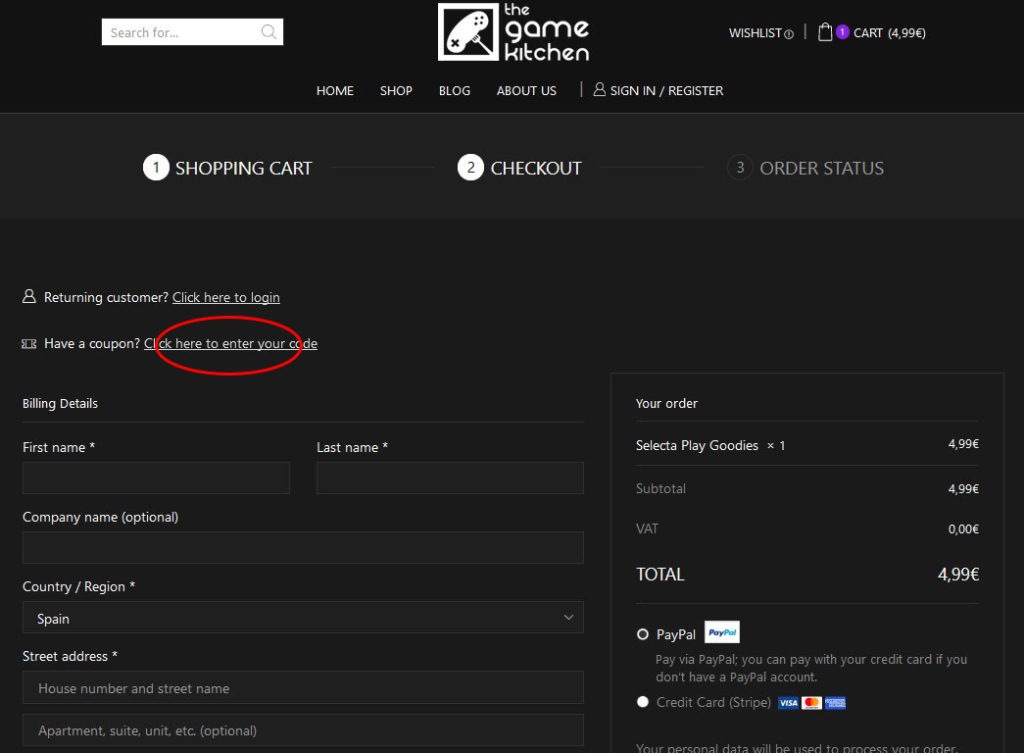The width and height of the screenshot is (1024, 753).
Task: Click the Visa card icon
Action: coord(788,703)
